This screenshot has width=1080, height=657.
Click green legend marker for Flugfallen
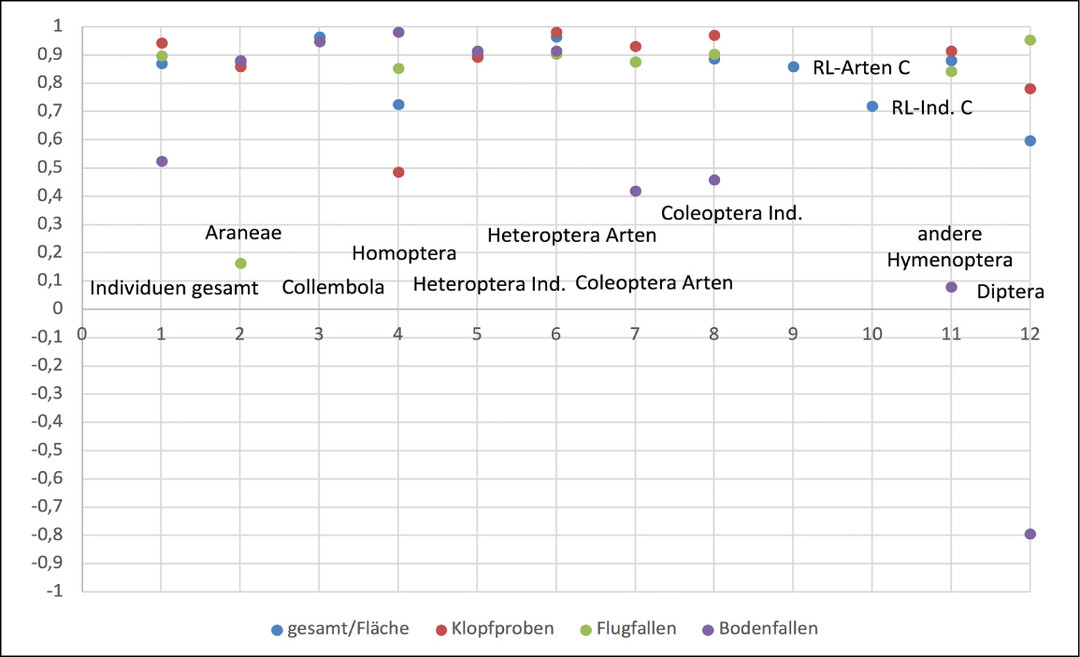point(586,629)
